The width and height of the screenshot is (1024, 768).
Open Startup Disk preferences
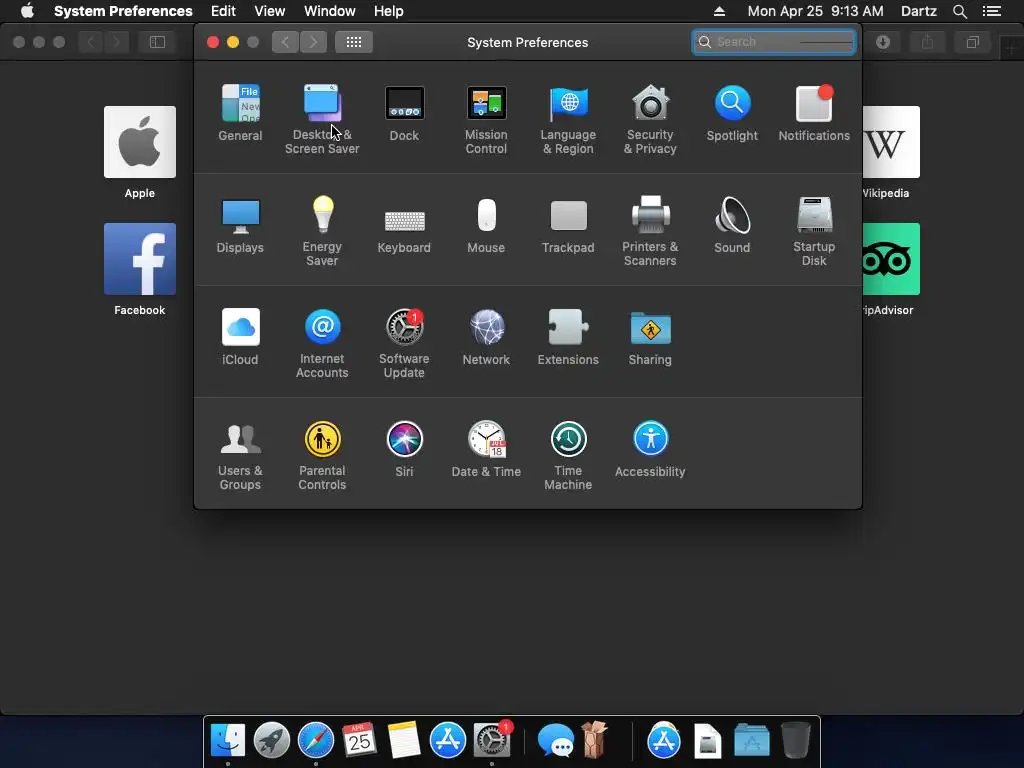pos(814,231)
